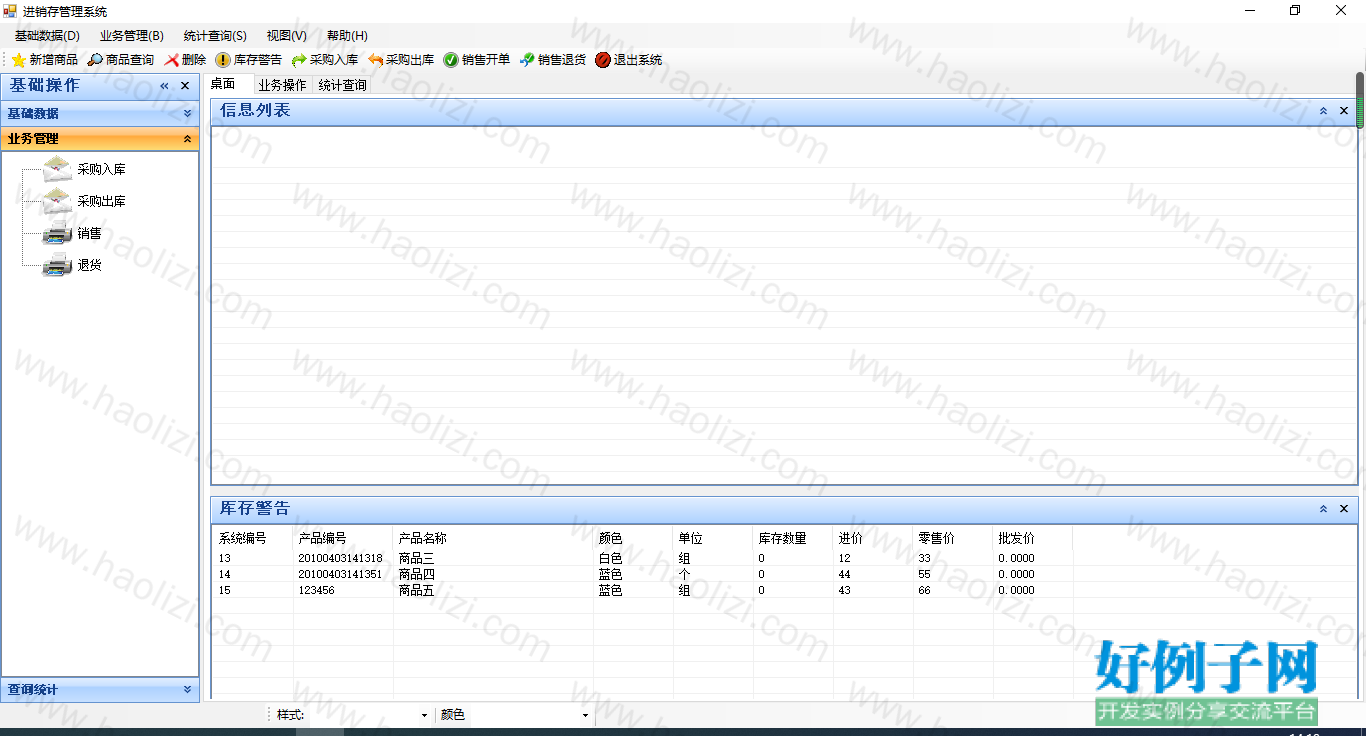
Task: Select the row for 商品三
Action: (643, 558)
